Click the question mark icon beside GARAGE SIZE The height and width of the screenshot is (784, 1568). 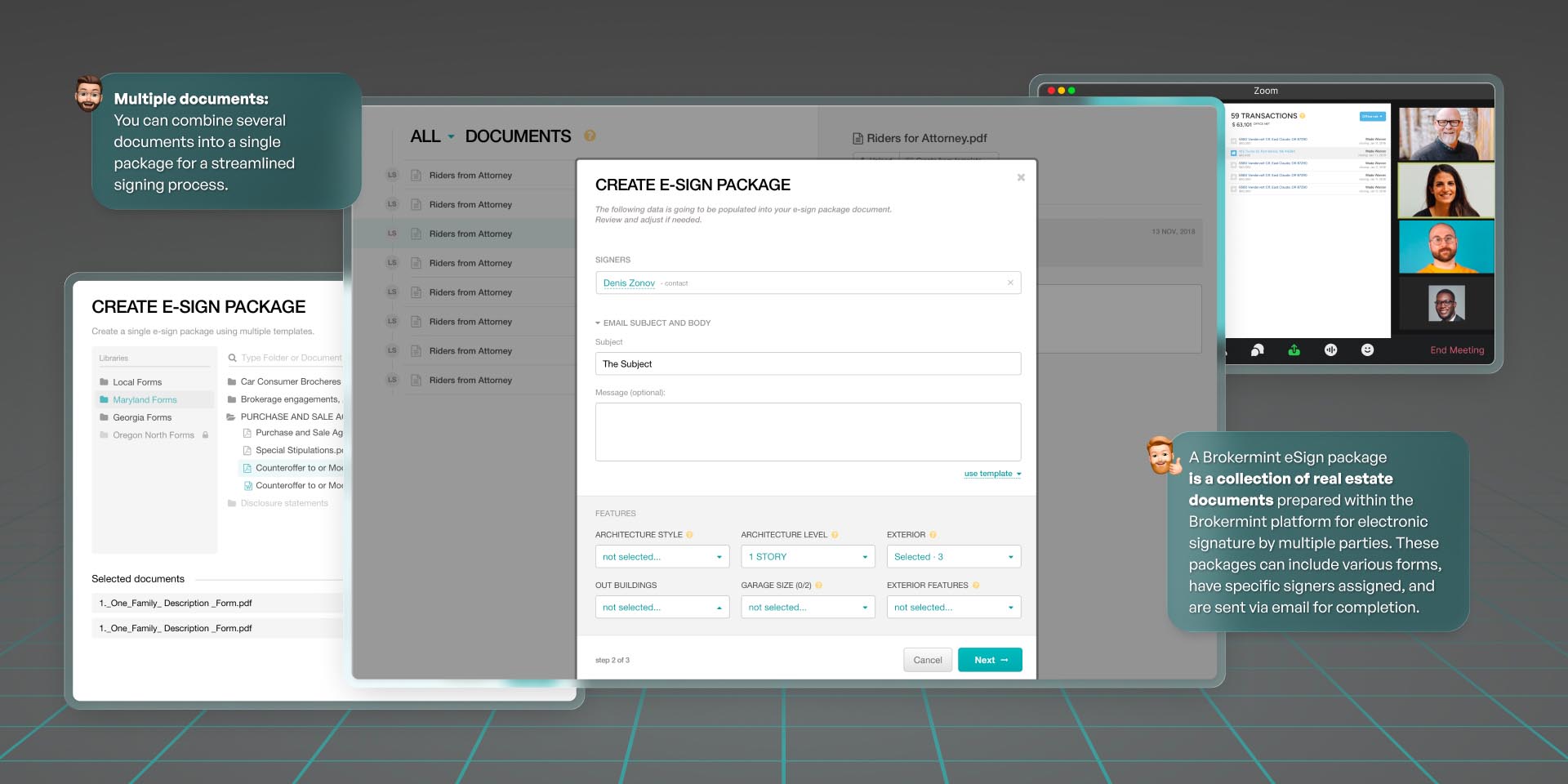click(819, 585)
